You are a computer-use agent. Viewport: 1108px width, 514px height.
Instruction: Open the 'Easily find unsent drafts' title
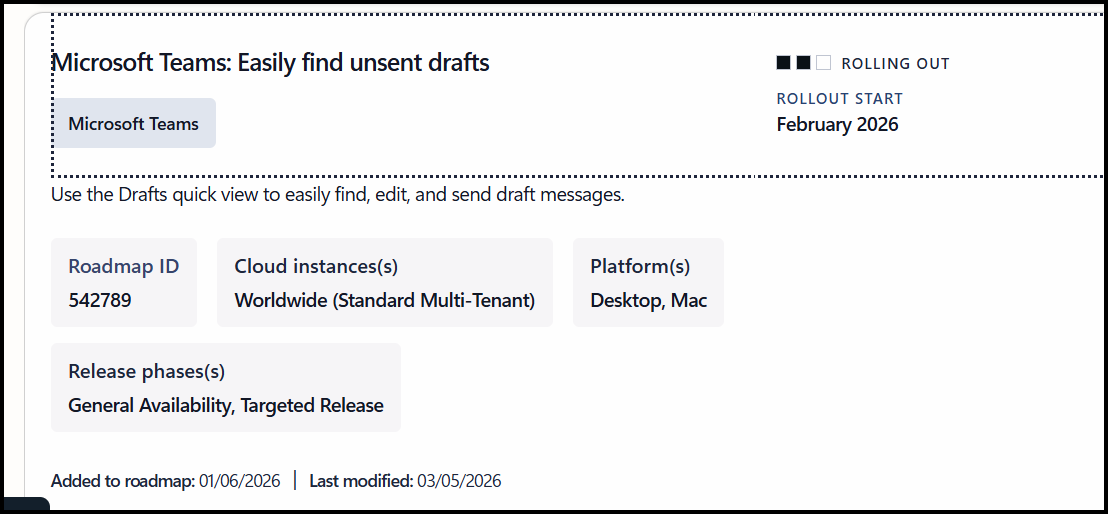coord(270,63)
